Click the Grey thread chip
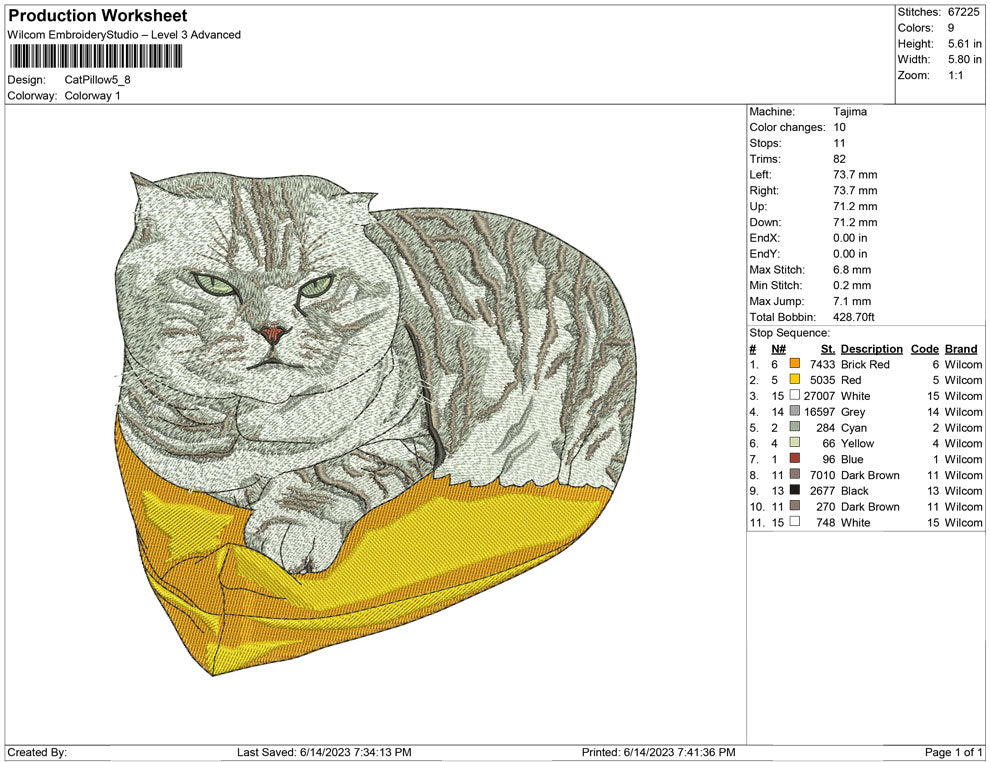Viewport: 990px width, 762px height. 794,412
